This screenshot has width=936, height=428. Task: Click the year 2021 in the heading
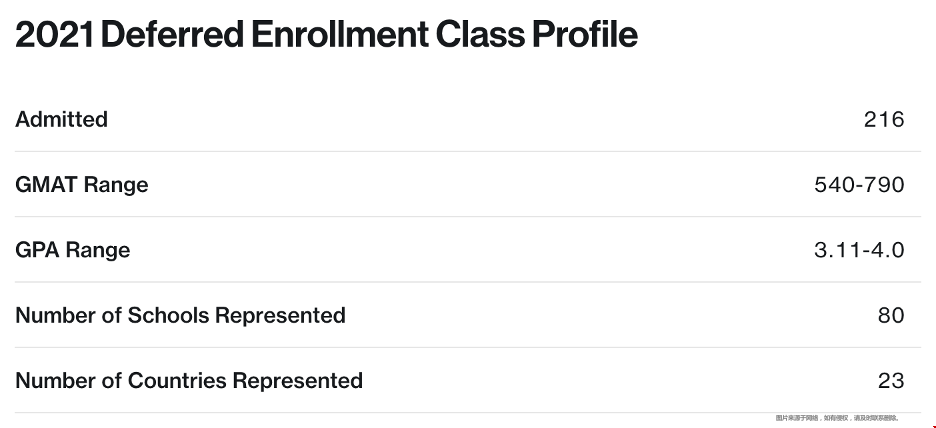(x=54, y=35)
